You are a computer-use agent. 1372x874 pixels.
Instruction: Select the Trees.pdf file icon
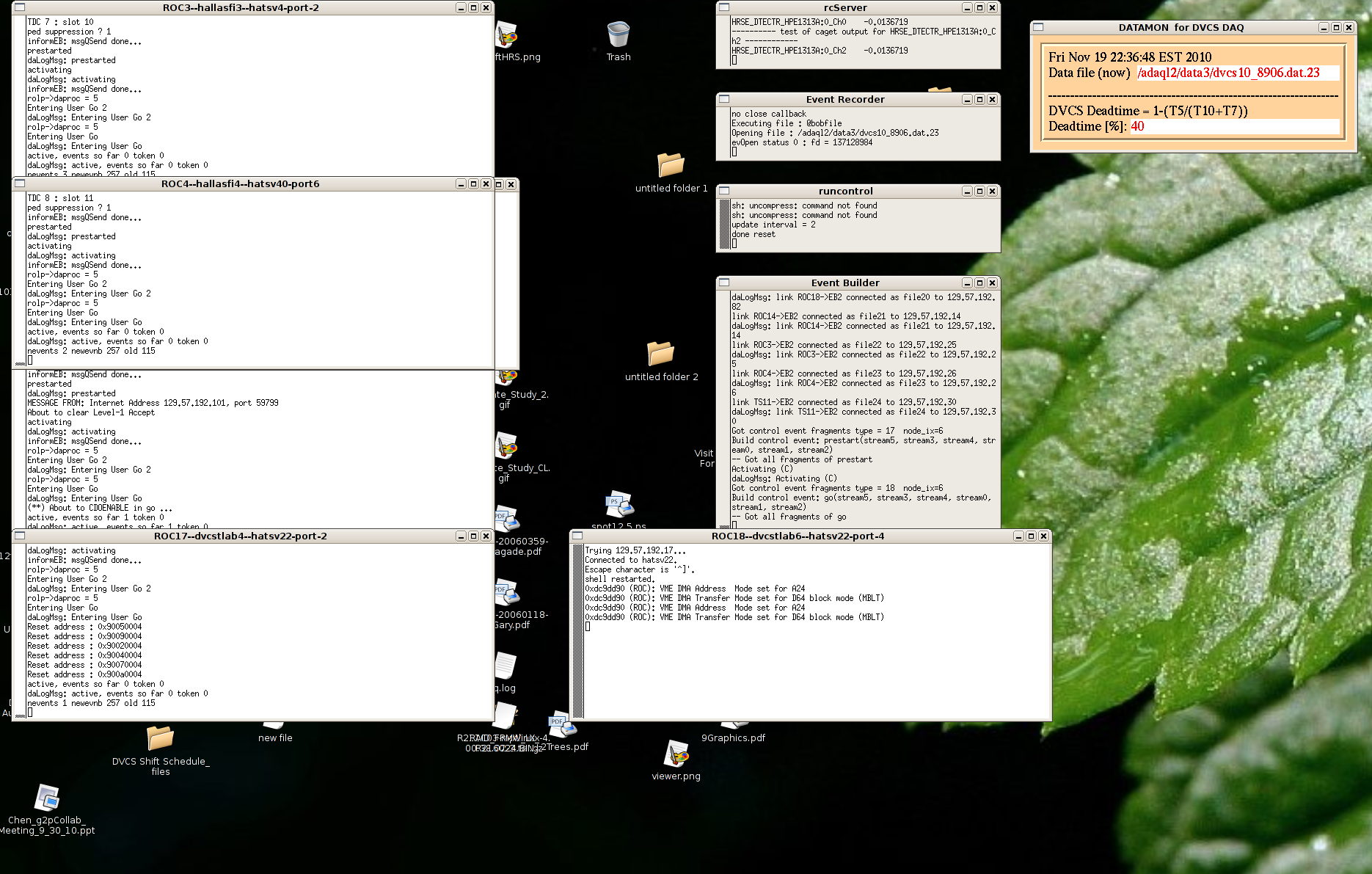(x=562, y=725)
